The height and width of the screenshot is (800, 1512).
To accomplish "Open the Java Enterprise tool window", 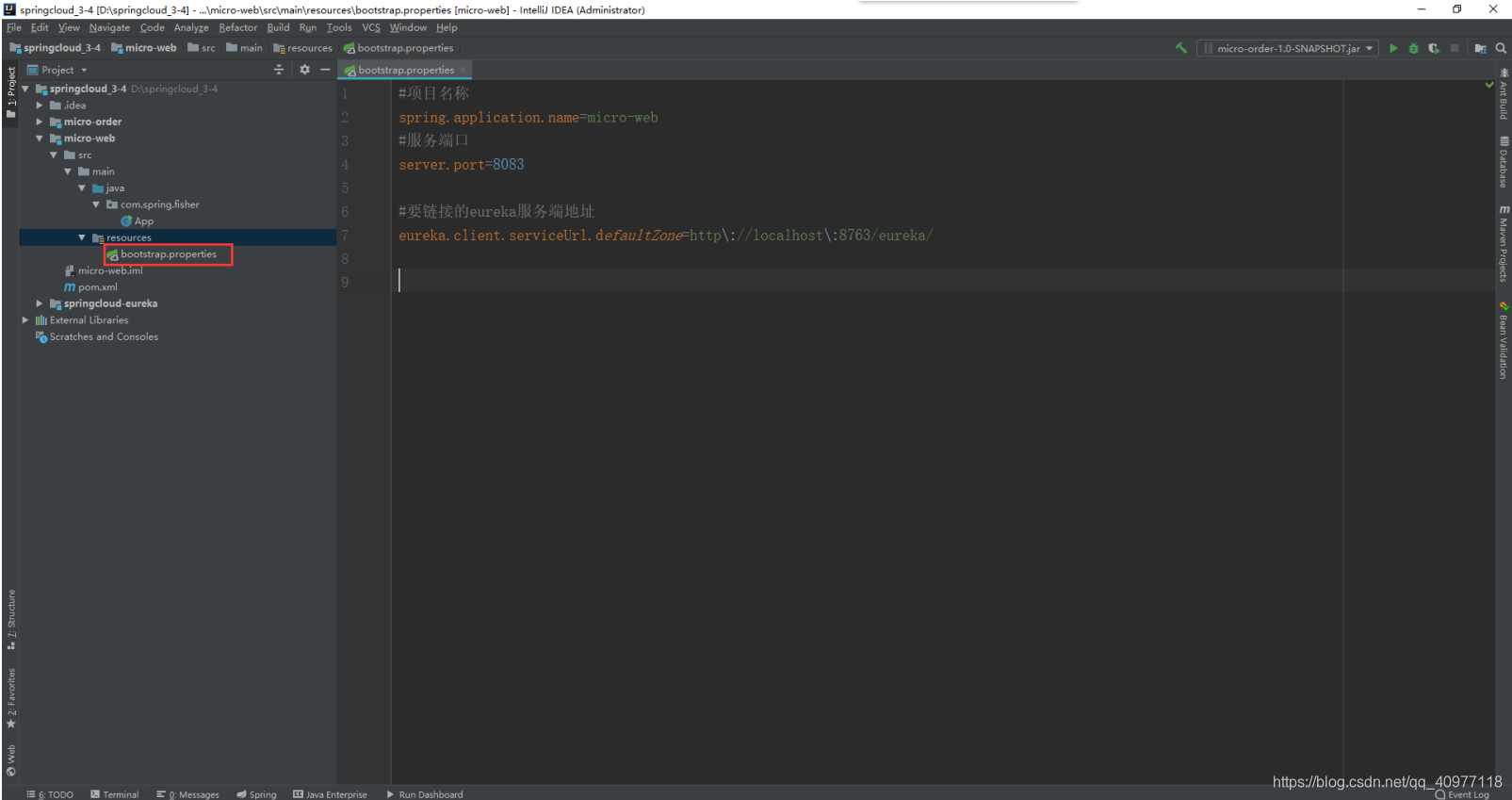I will 331,794.
